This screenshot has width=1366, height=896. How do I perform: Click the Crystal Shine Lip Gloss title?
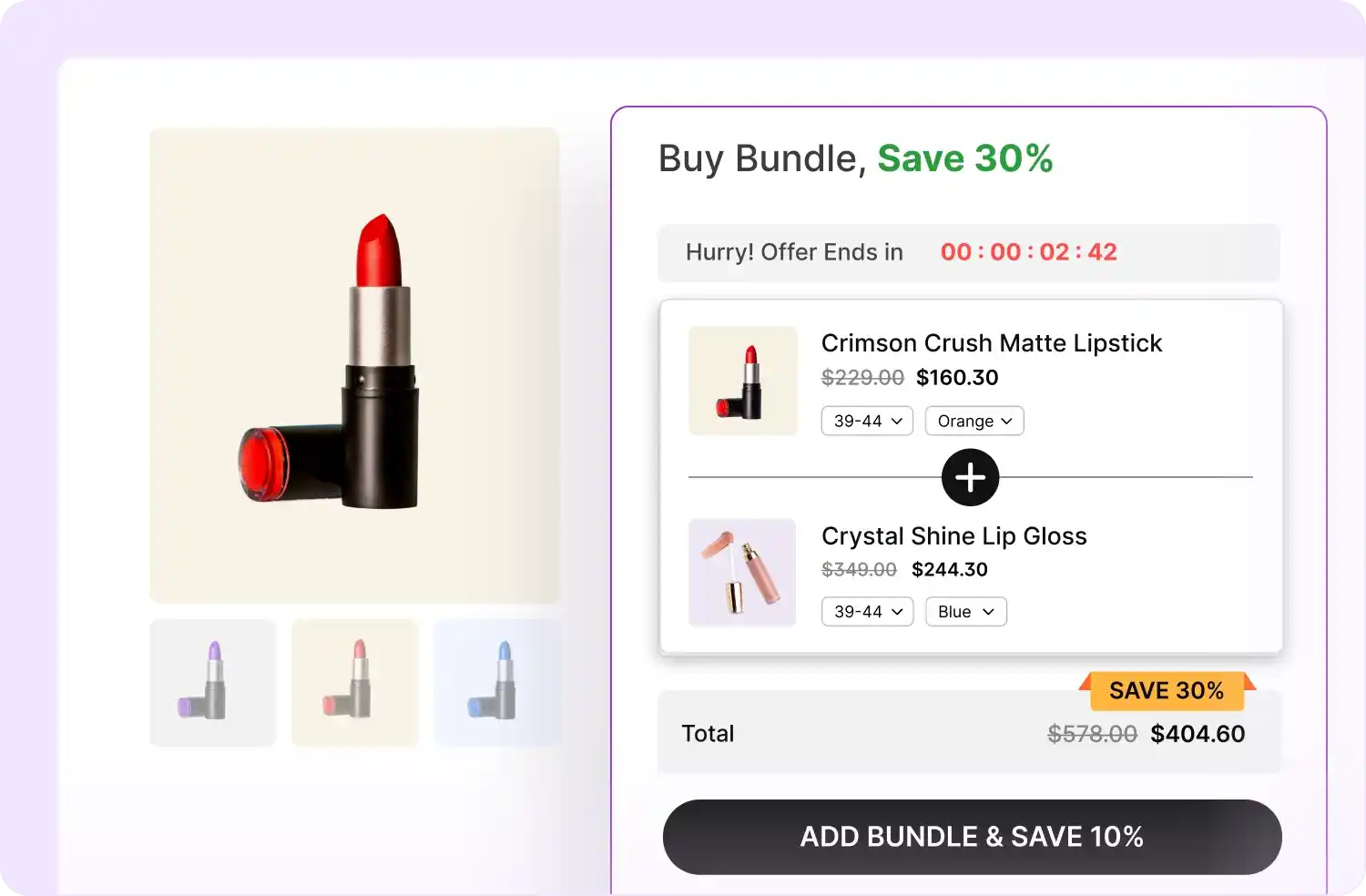pyautogui.click(x=954, y=536)
